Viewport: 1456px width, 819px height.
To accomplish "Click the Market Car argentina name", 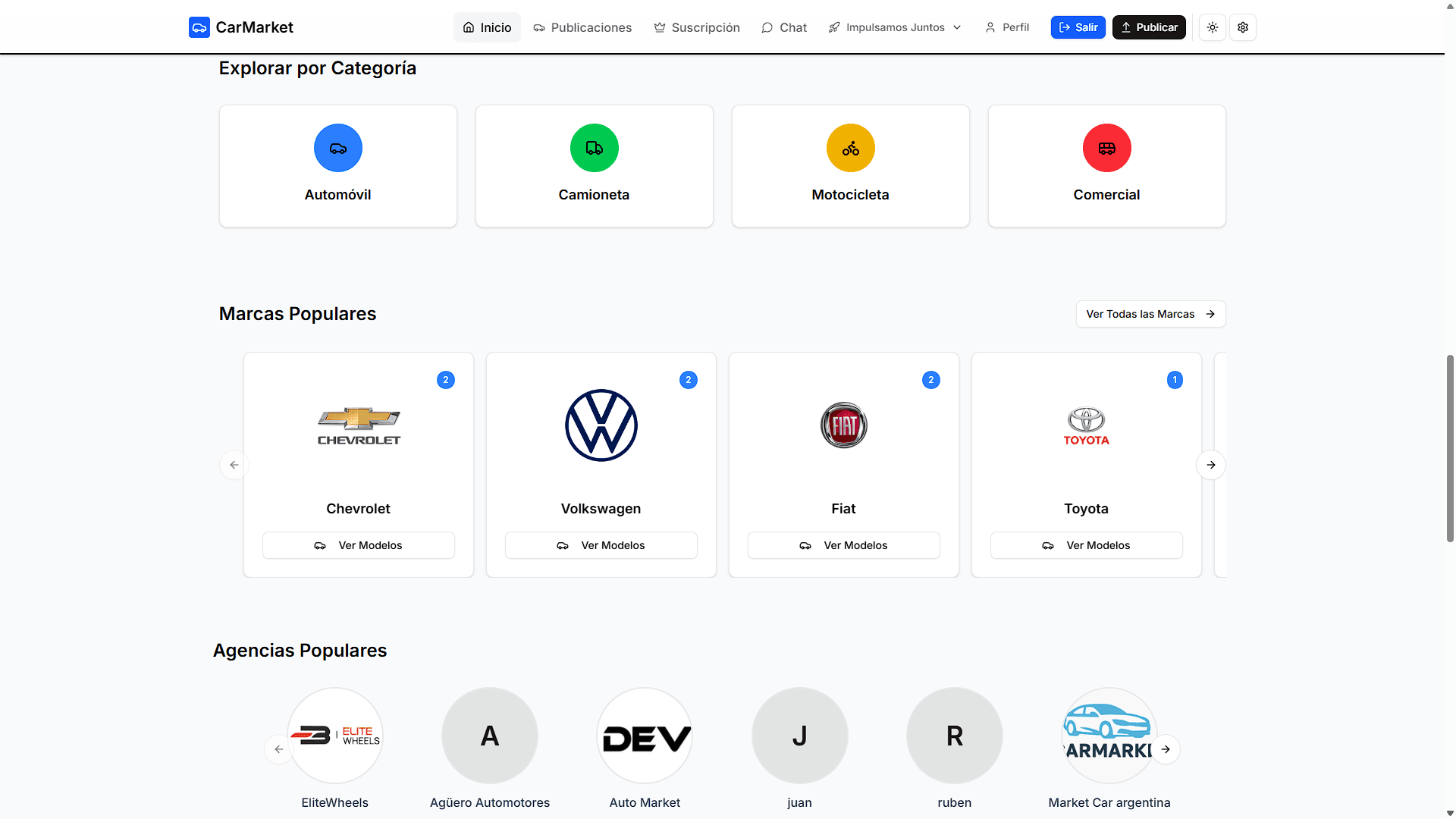I will [1109, 802].
